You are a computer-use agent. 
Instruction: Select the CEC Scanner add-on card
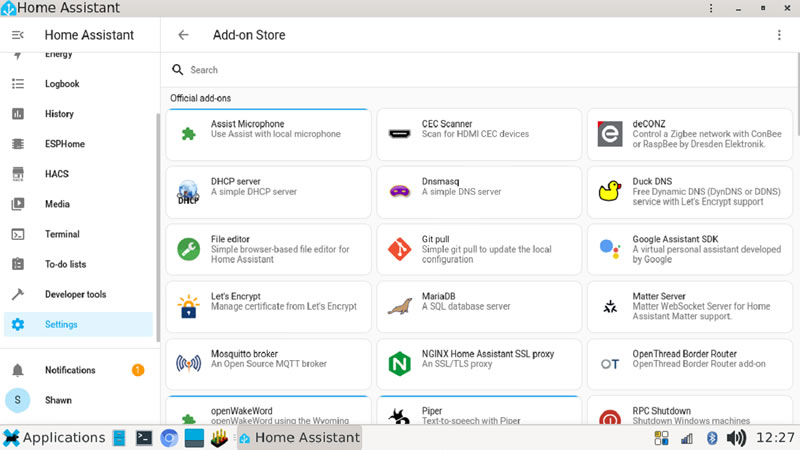479,134
